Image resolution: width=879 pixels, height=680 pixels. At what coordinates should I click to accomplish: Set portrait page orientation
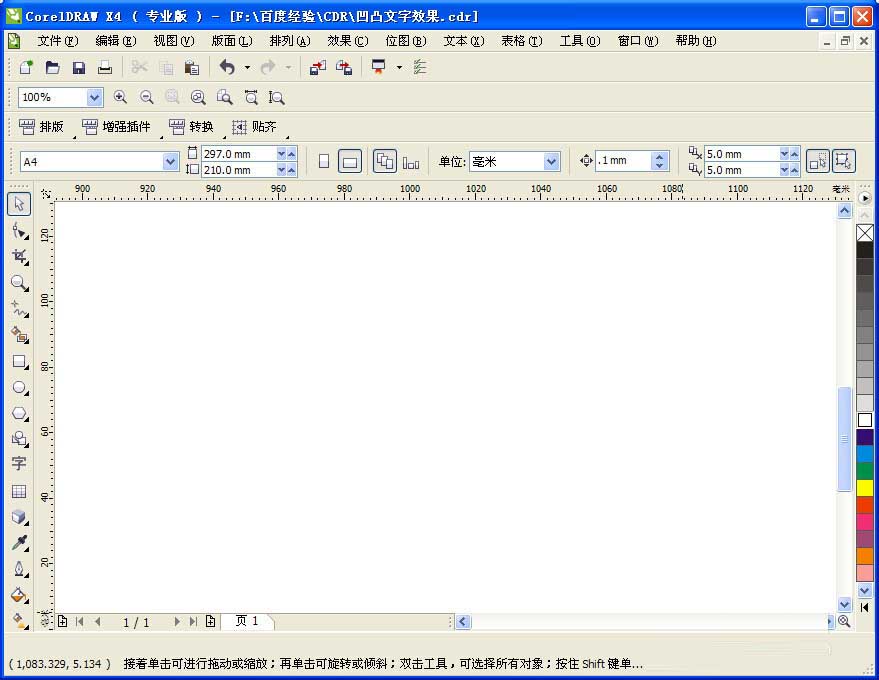324,161
